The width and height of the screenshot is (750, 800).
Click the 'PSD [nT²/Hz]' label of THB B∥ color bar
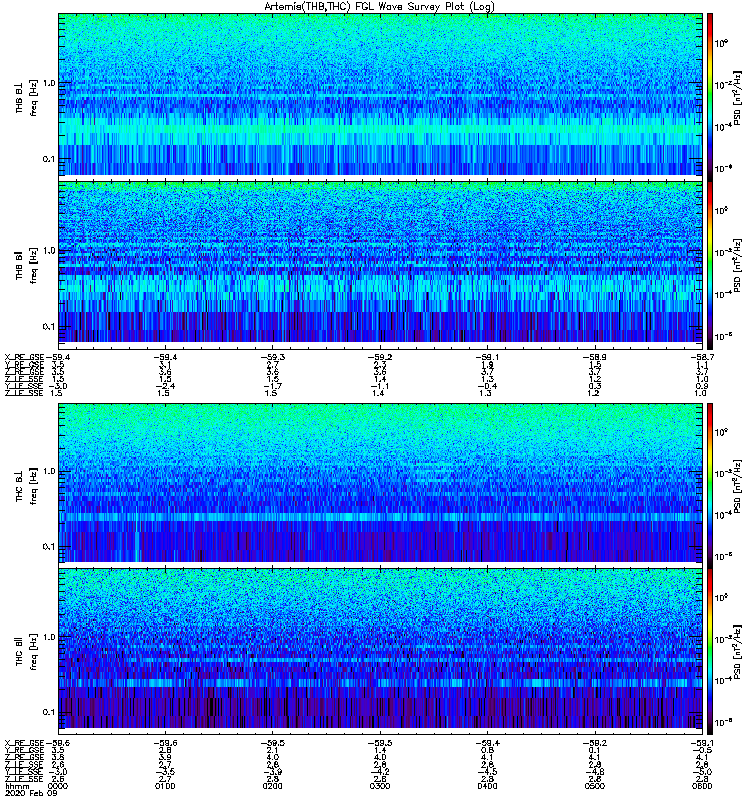(x=738, y=265)
